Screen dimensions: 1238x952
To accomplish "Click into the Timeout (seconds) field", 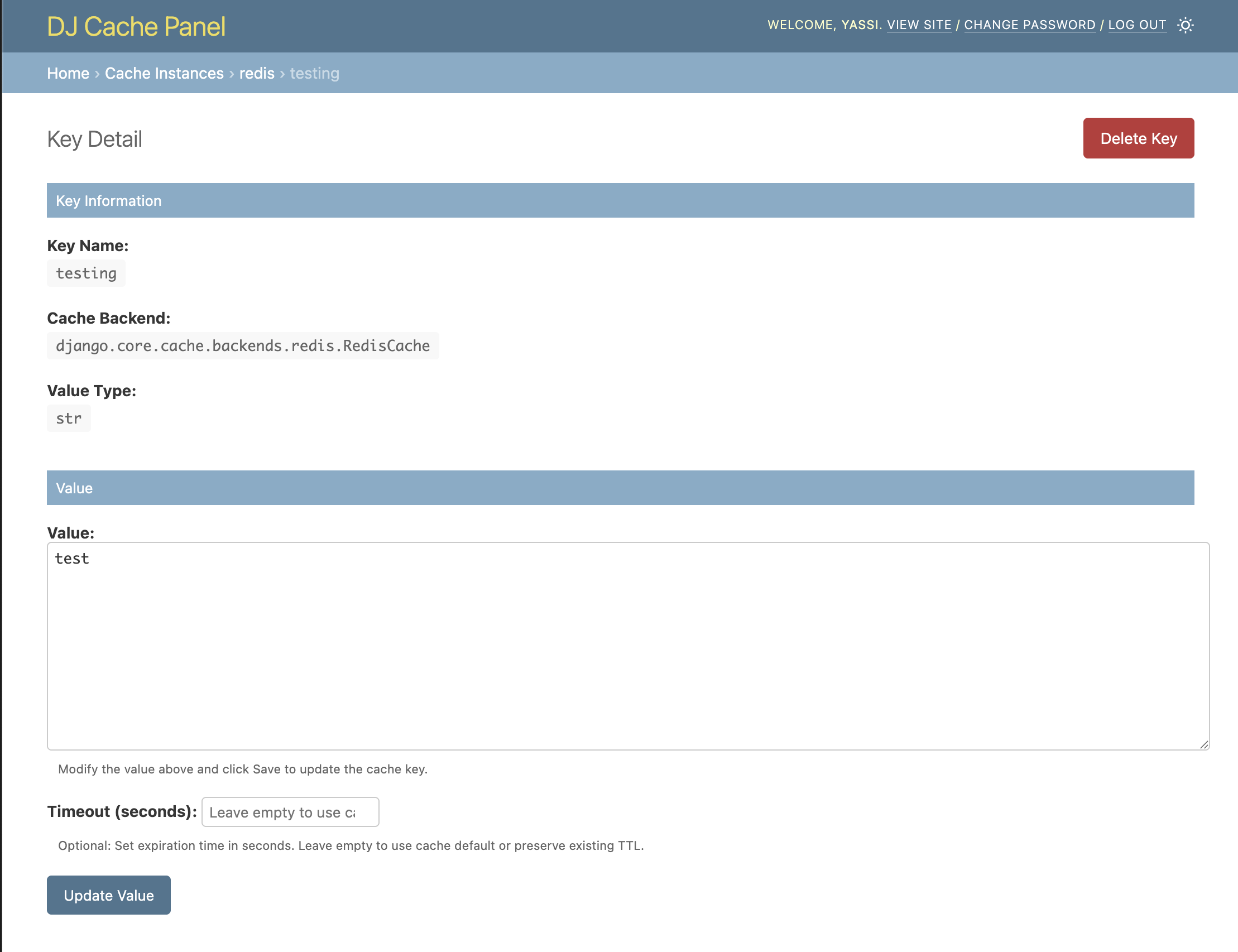I will (290, 811).
